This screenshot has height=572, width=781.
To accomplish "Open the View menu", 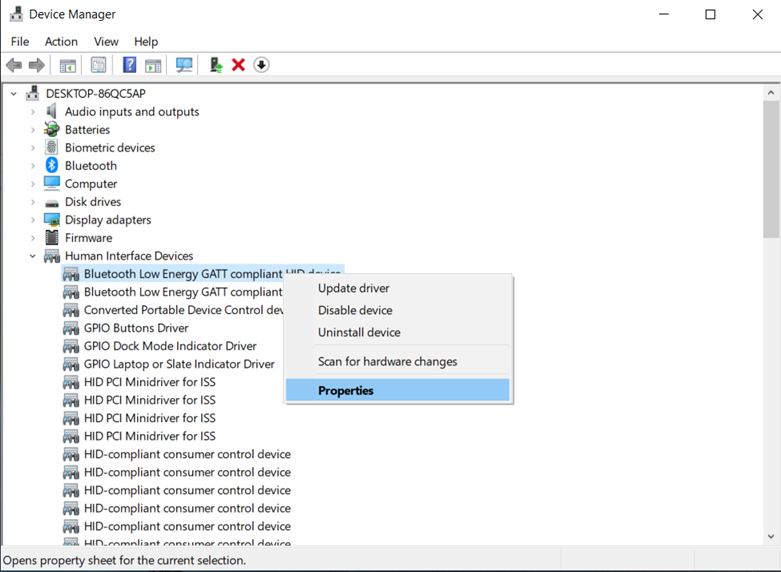I will [106, 41].
